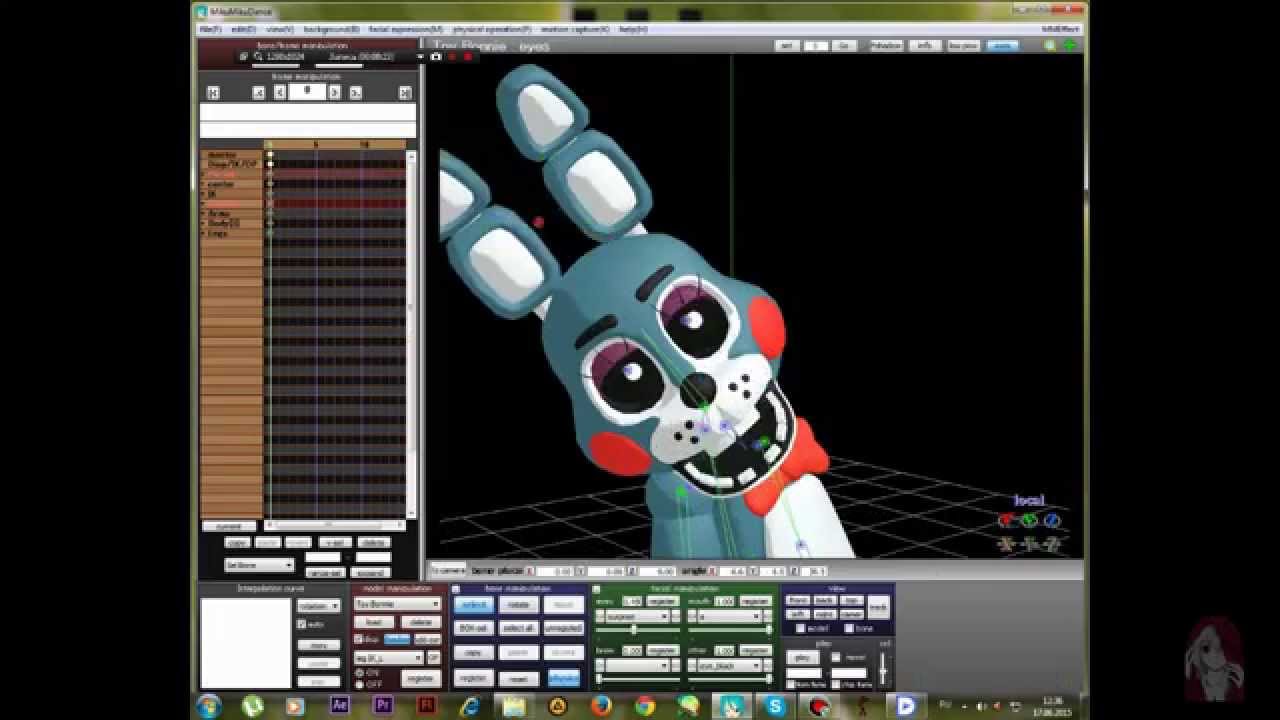The width and height of the screenshot is (1280, 720).
Task: Toggle the from frame checkbox
Action: coord(792,685)
